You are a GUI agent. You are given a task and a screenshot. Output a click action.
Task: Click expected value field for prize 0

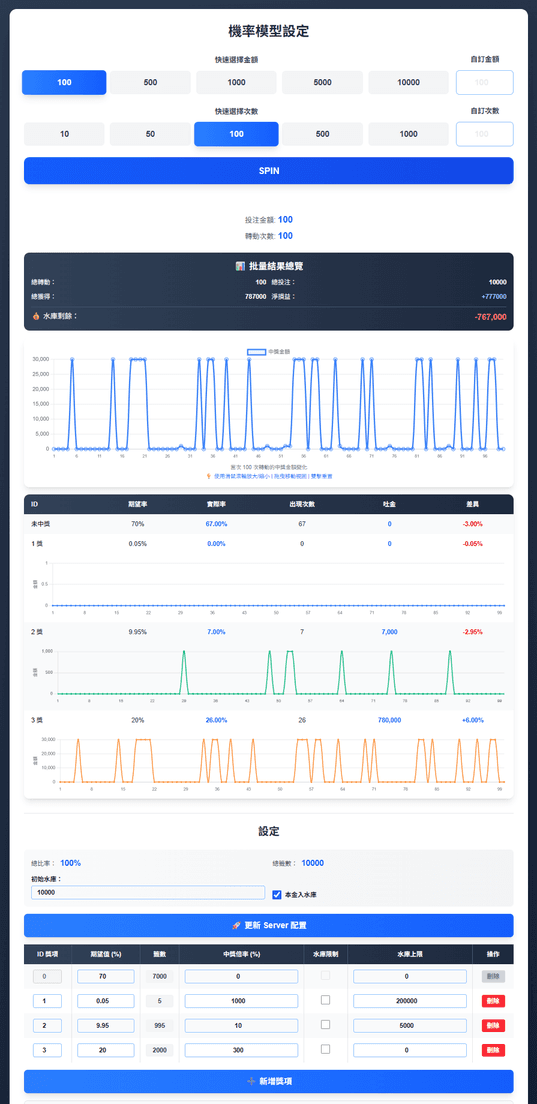[106, 977]
